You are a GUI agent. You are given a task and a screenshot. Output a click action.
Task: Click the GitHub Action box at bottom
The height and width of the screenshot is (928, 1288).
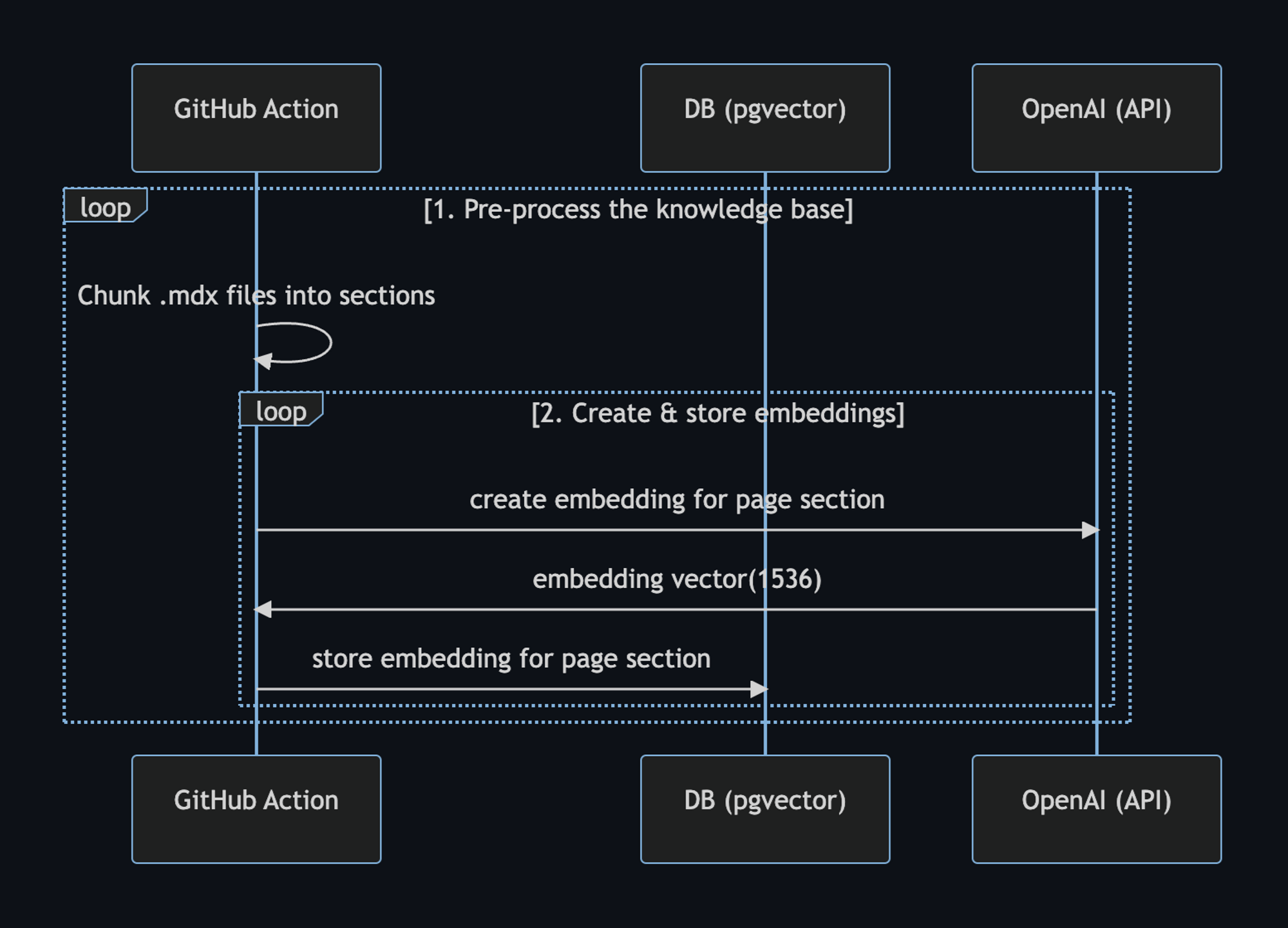256,808
